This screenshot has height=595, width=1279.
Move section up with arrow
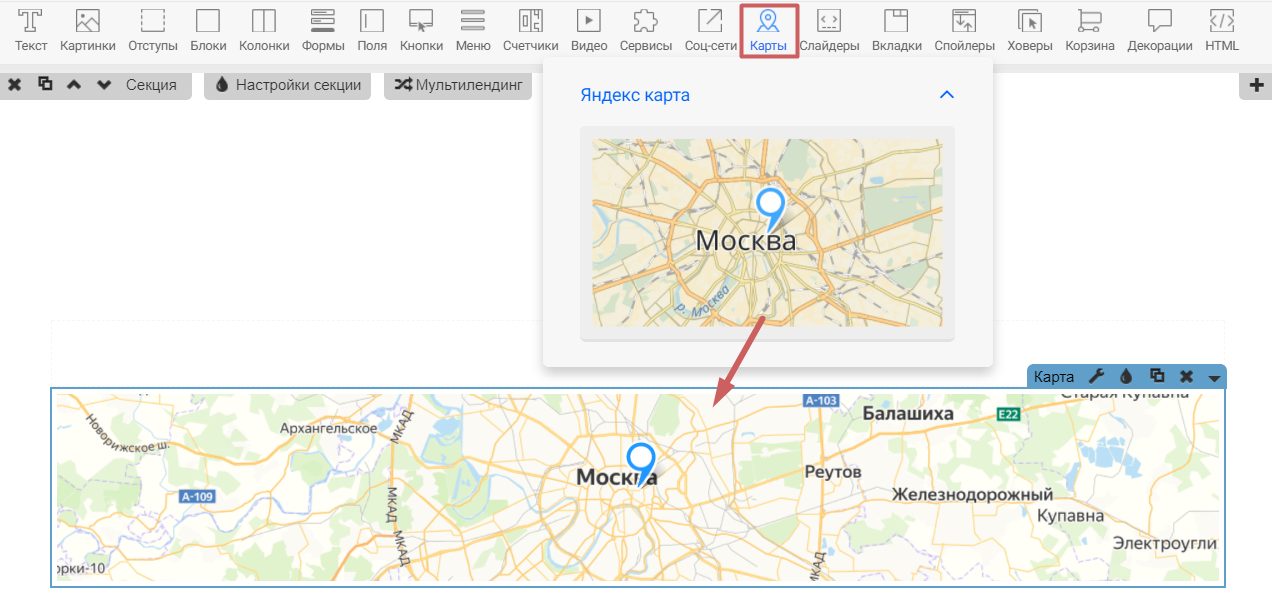coord(74,85)
